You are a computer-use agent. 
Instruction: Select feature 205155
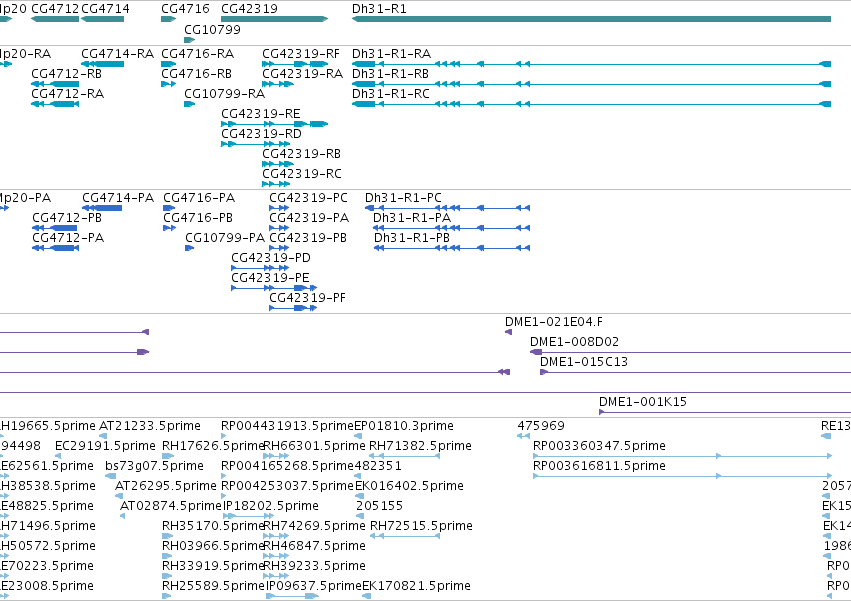[360, 516]
